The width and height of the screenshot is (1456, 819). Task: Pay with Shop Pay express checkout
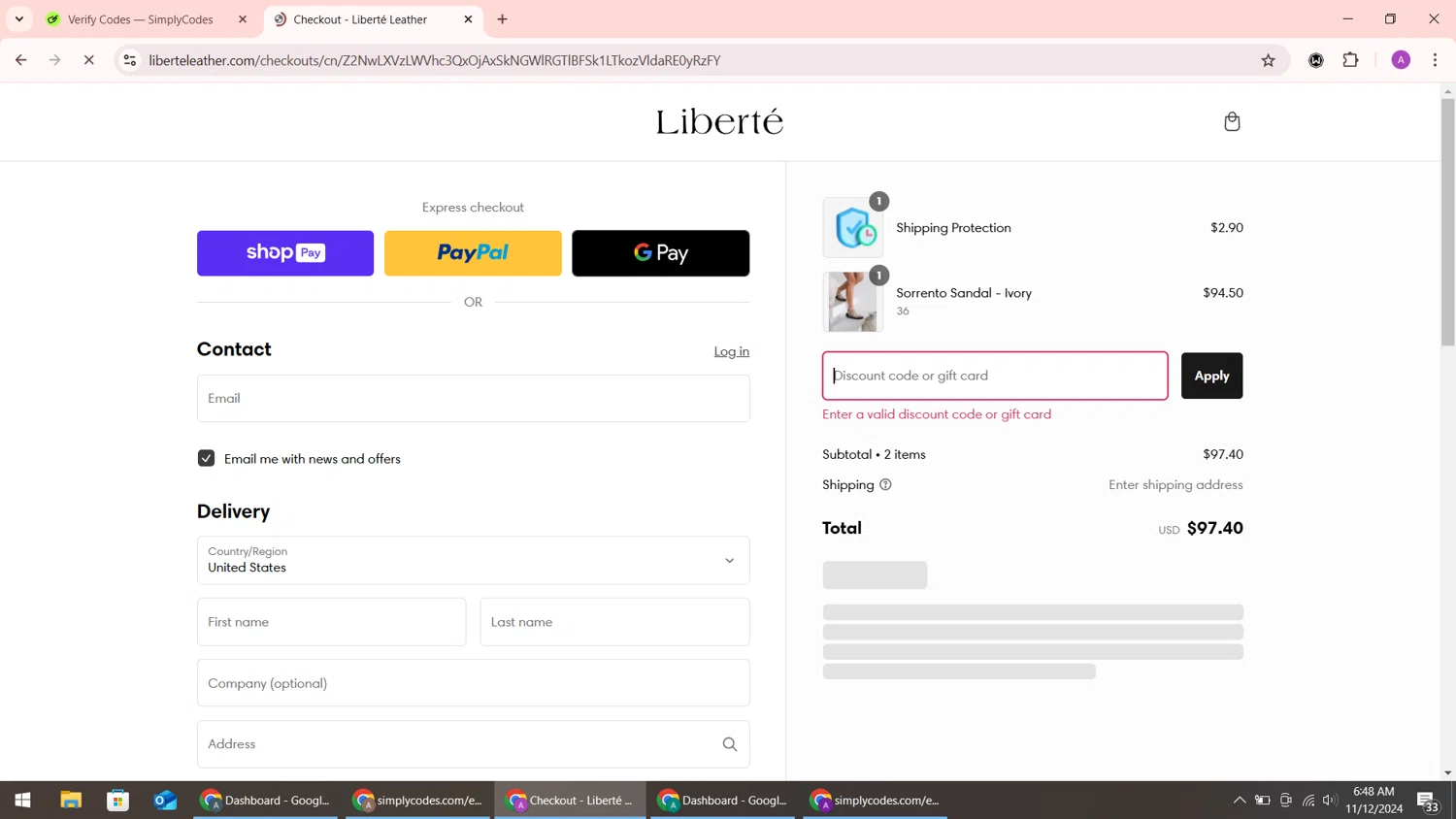[285, 253]
